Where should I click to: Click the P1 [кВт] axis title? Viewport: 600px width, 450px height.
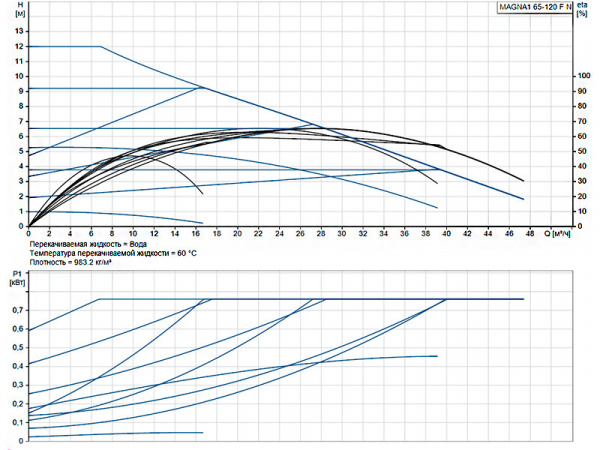tap(15, 277)
